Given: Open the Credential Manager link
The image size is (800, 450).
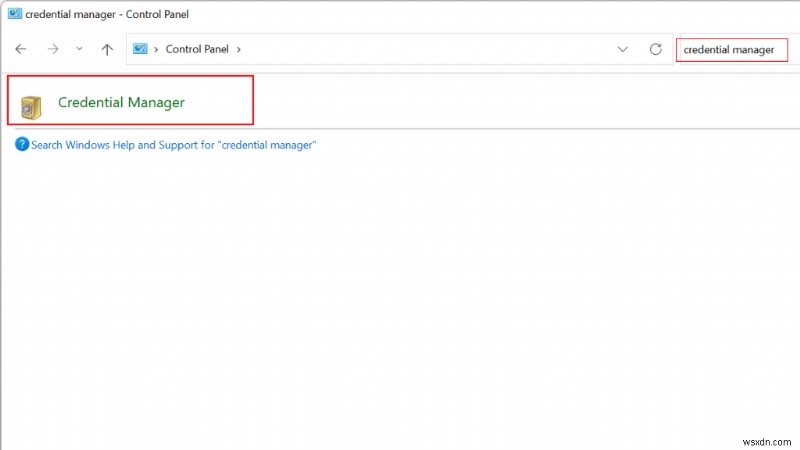Looking at the screenshot, I should (121, 102).
